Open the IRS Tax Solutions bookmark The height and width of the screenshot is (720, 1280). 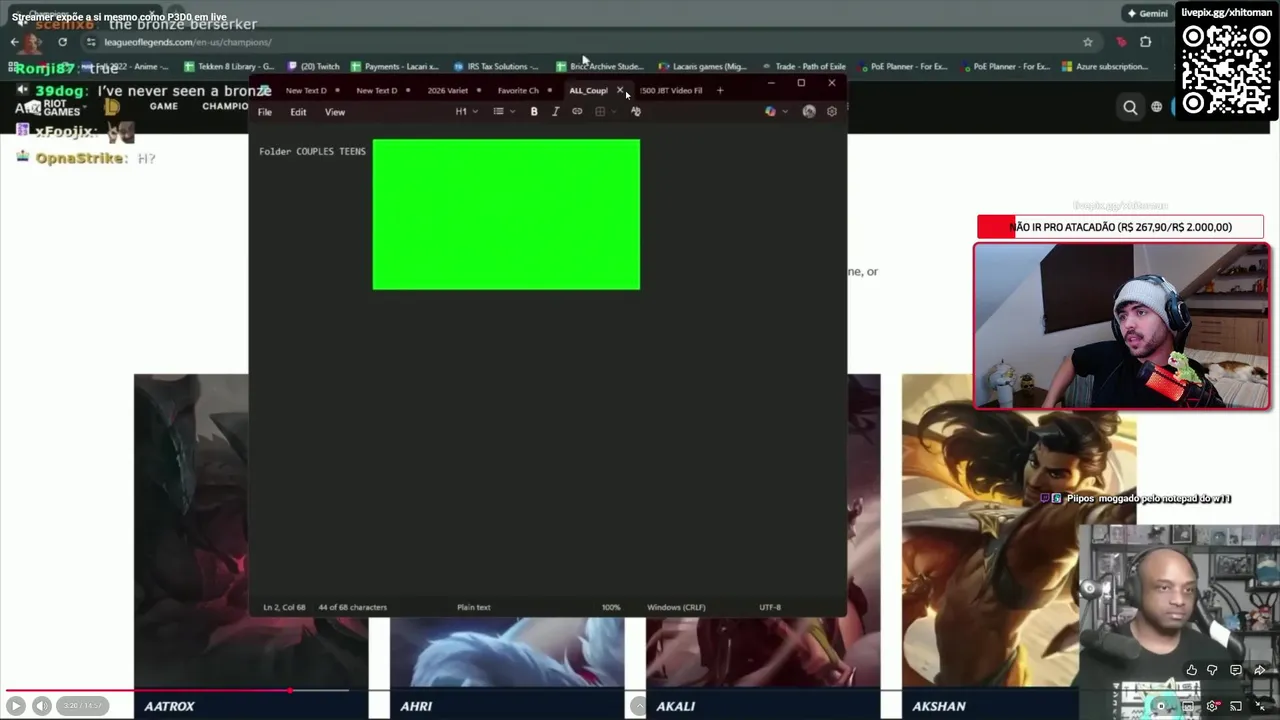(496, 67)
